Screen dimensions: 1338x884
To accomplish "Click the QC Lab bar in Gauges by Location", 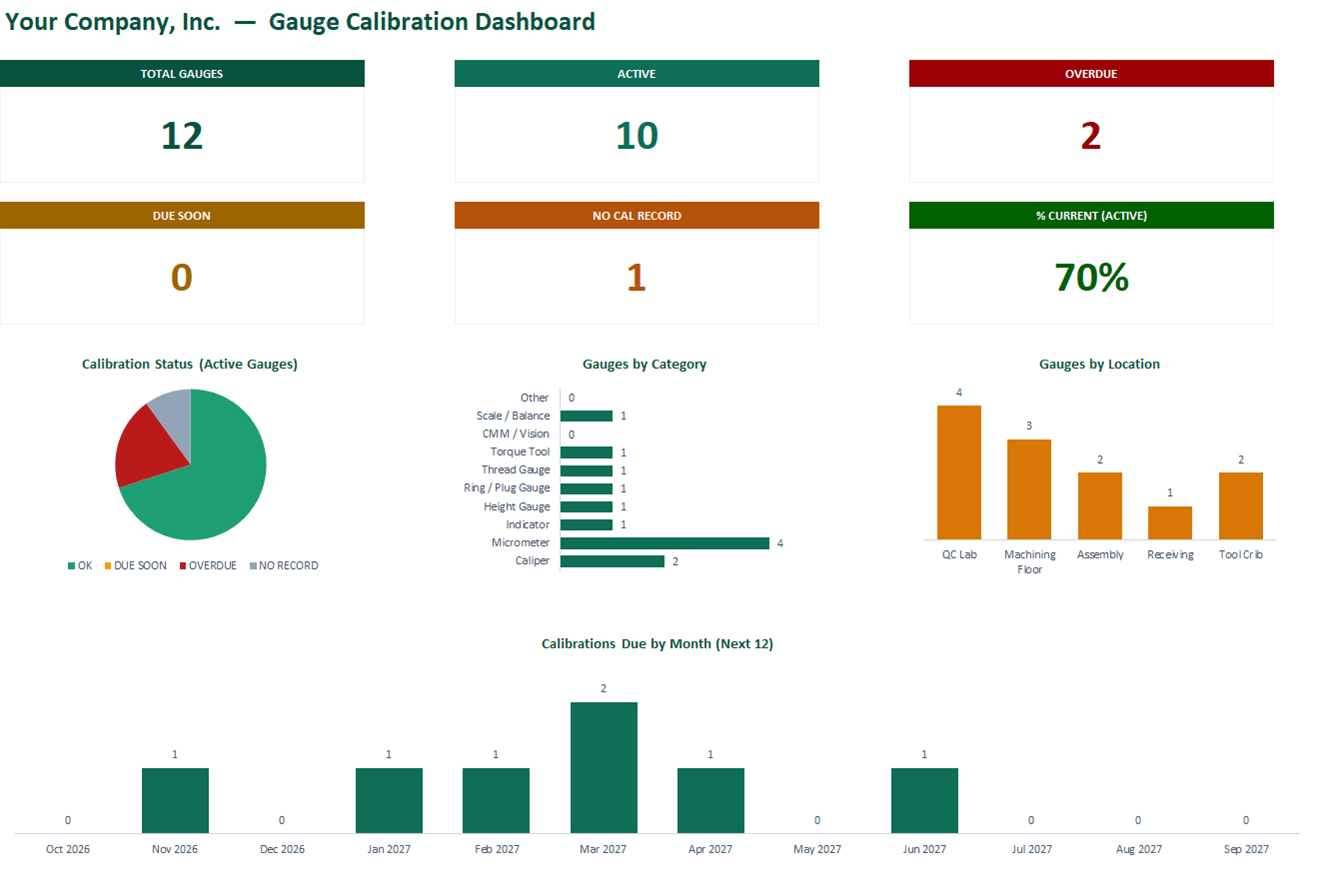I will pos(959,472).
